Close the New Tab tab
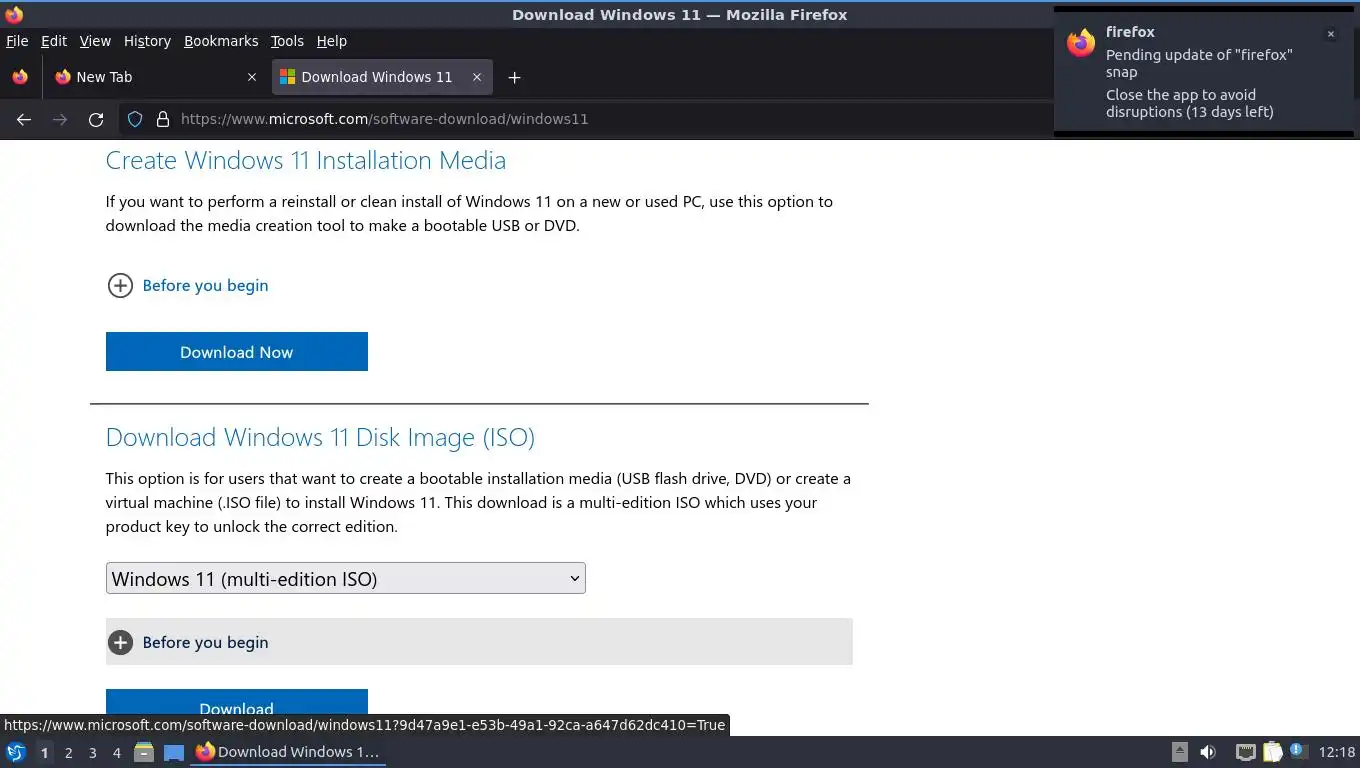 click(251, 77)
